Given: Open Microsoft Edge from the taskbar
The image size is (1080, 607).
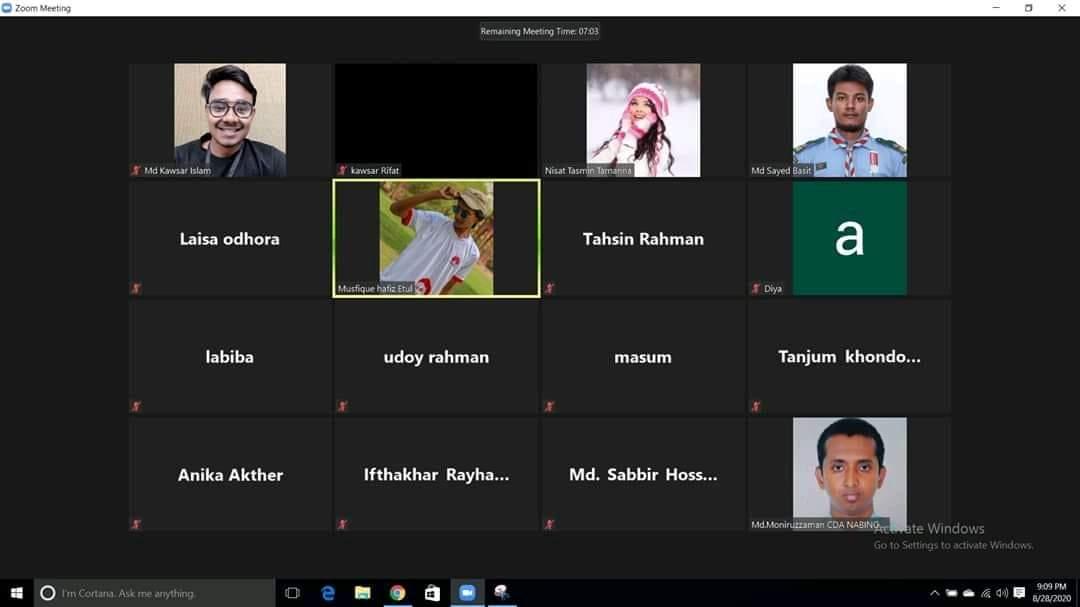Looking at the screenshot, I should 327,592.
